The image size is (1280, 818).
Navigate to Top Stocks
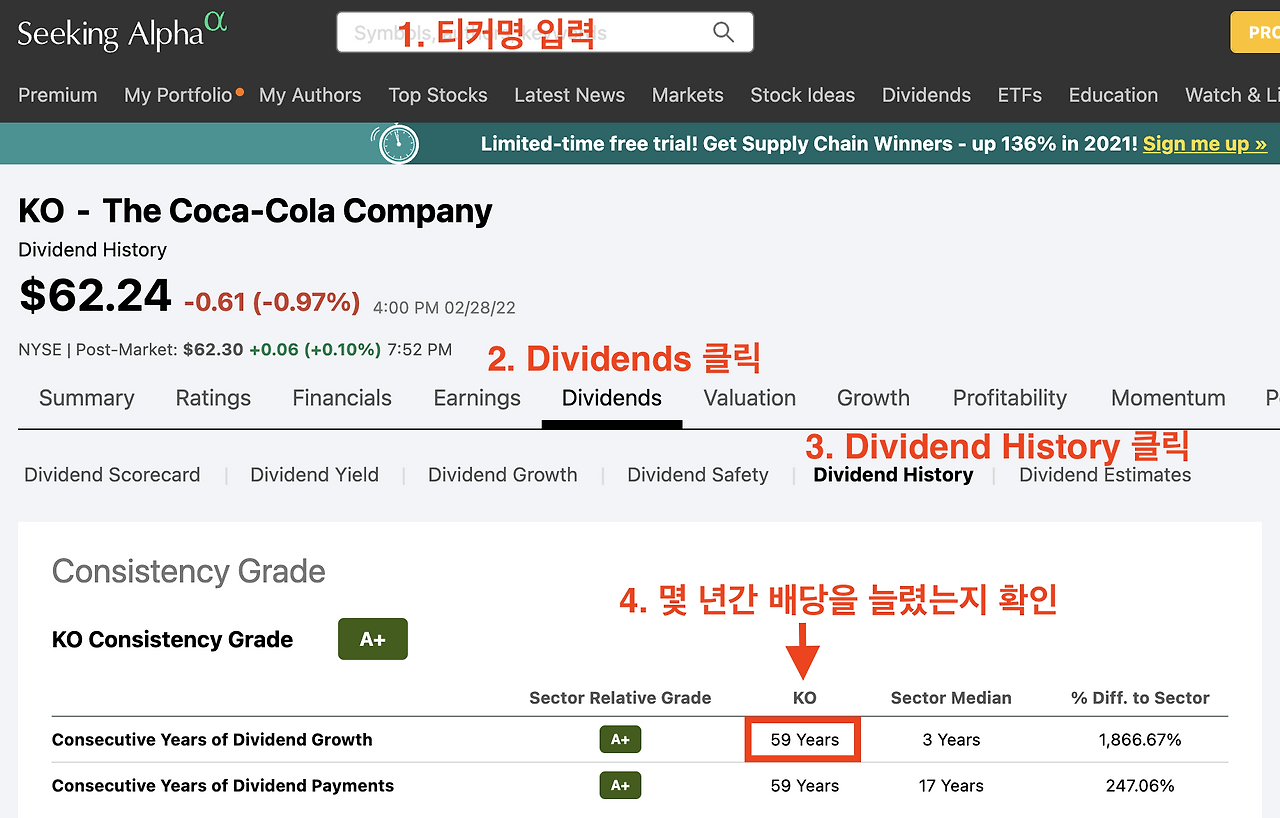438,95
